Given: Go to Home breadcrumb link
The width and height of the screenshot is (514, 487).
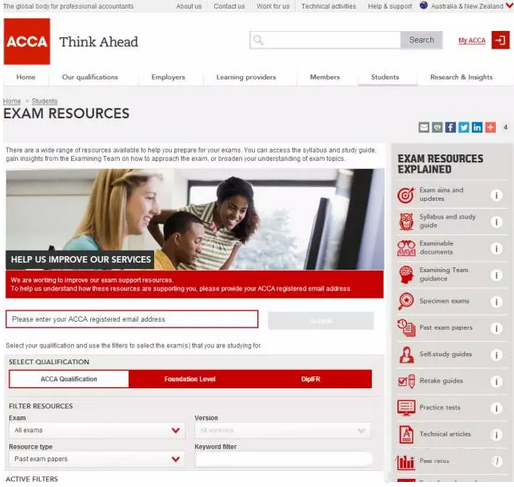Looking at the screenshot, I should click(12, 101).
